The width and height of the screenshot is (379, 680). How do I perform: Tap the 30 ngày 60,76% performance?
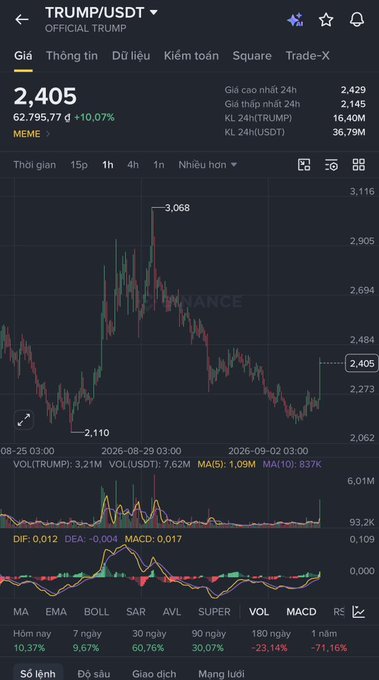click(149, 641)
